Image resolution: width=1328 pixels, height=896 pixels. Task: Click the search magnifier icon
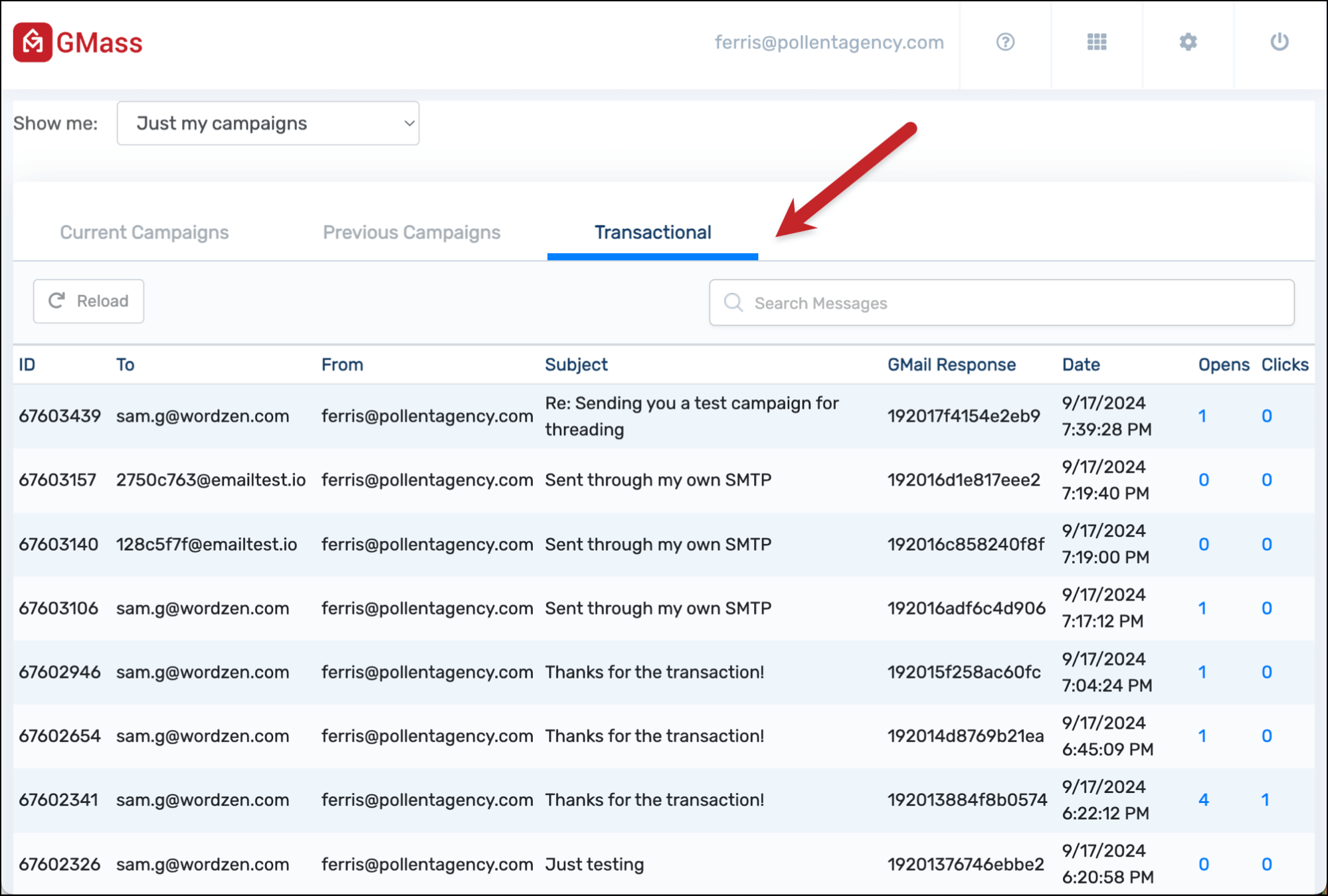(733, 302)
